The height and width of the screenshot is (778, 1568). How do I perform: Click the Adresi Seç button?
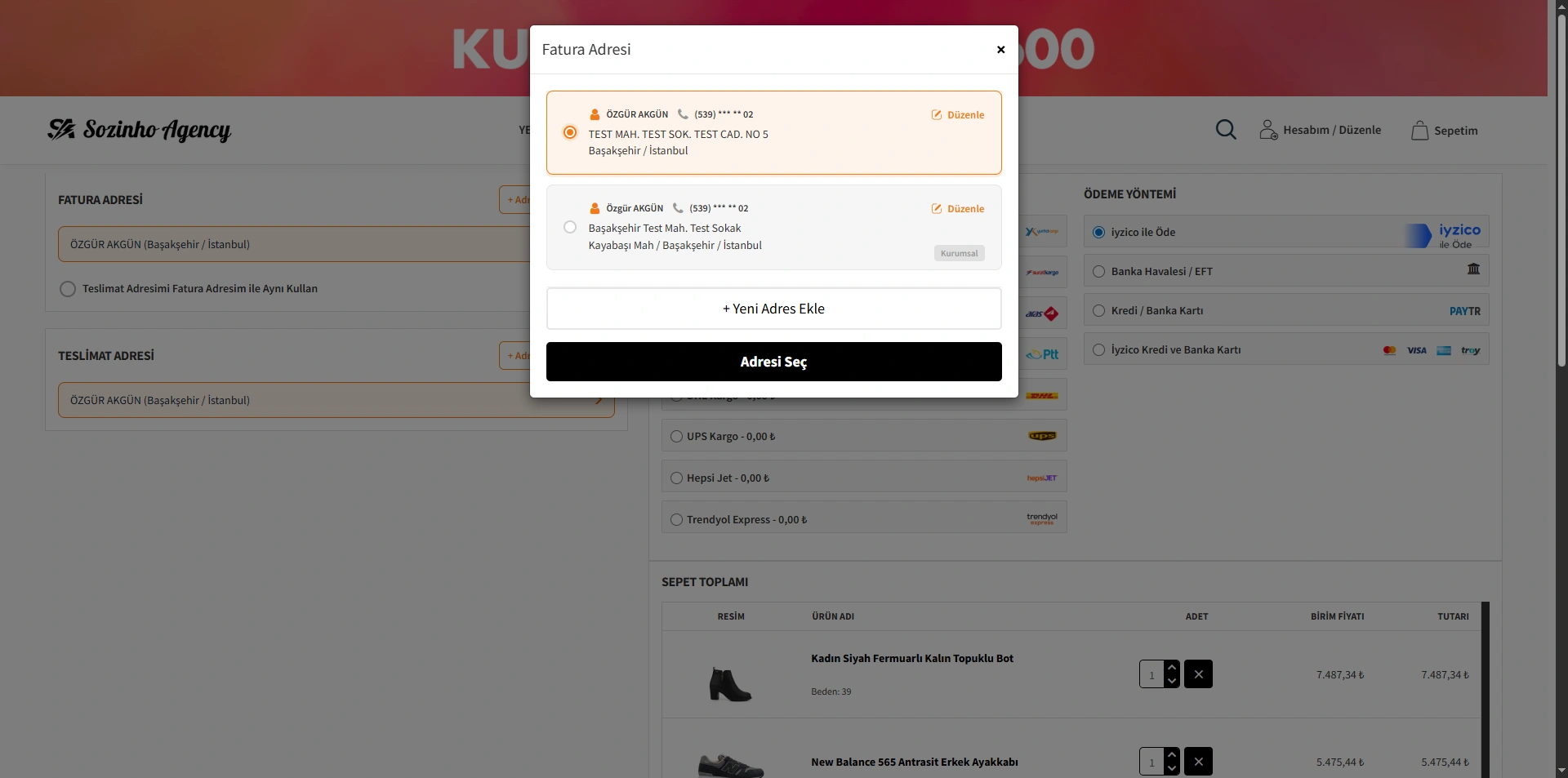click(773, 362)
